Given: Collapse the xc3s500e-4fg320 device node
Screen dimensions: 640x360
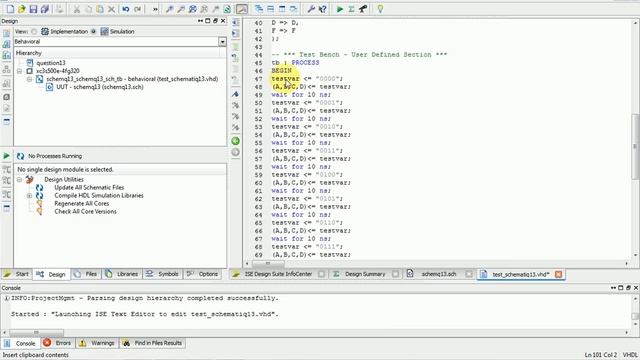Looking at the screenshot, I should click(x=20, y=71).
